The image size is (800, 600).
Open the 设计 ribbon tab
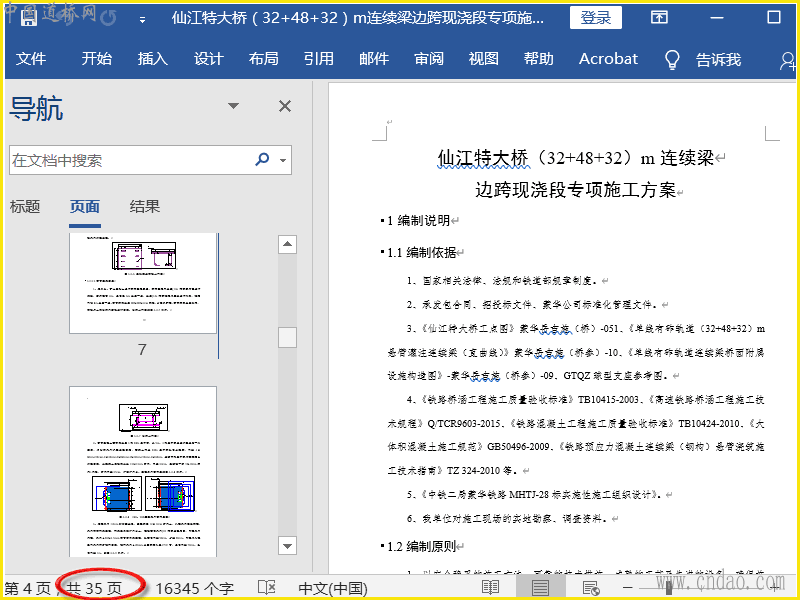(208, 59)
